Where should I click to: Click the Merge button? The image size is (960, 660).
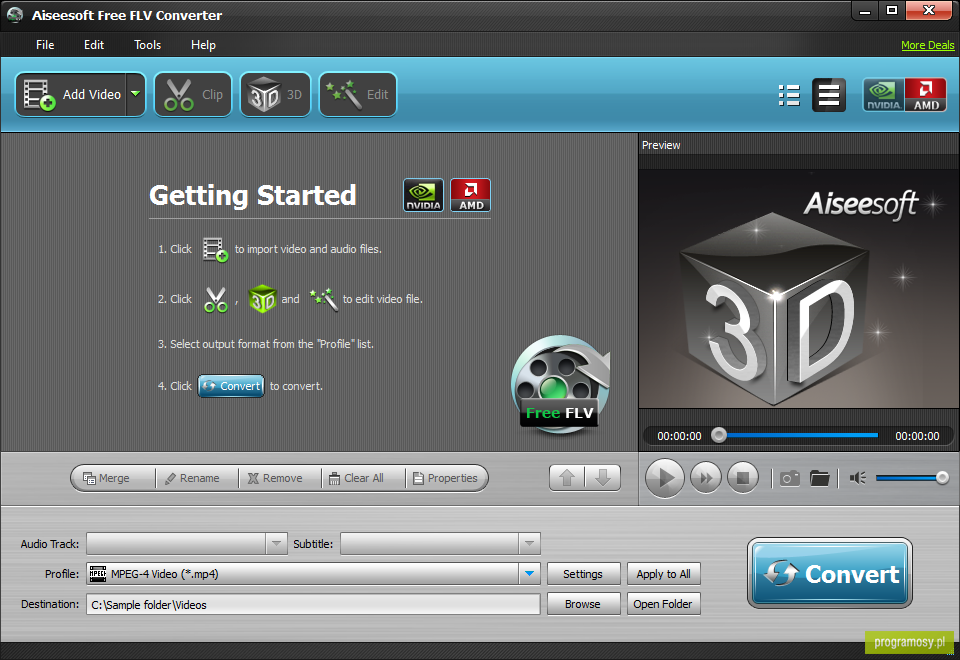[112, 478]
